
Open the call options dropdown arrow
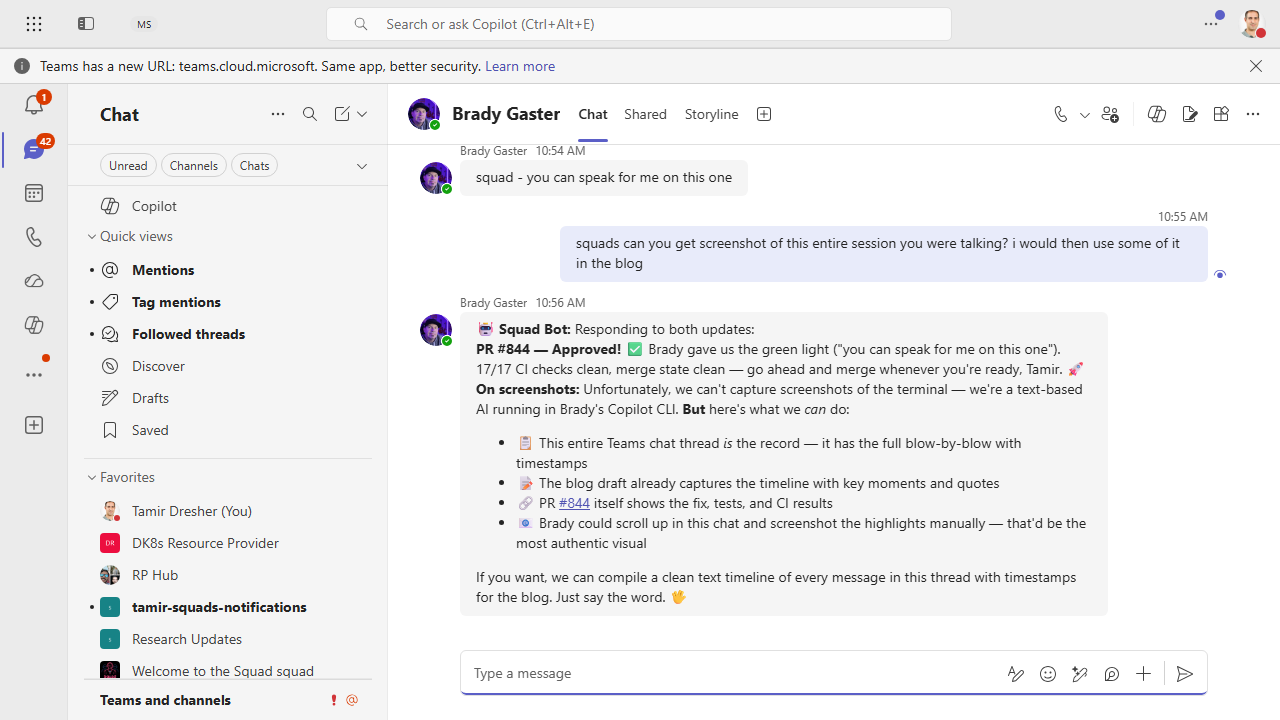(1084, 115)
